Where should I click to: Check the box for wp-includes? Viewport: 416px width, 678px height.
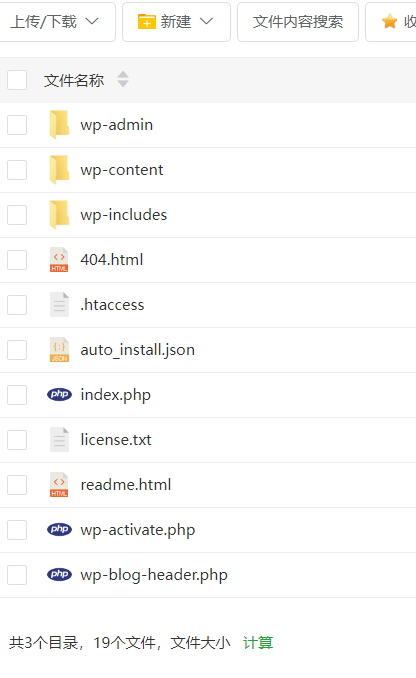pos(17,215)
